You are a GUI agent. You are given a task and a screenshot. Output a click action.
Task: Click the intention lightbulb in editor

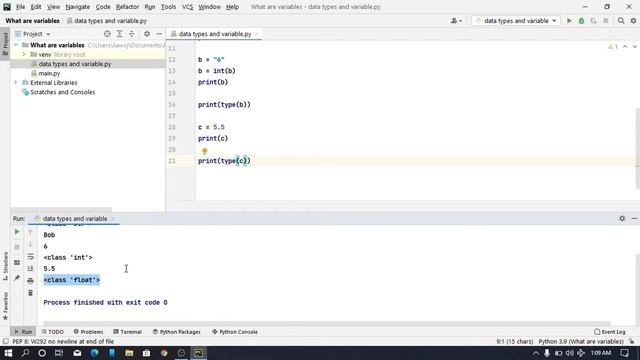pos(204,151)
